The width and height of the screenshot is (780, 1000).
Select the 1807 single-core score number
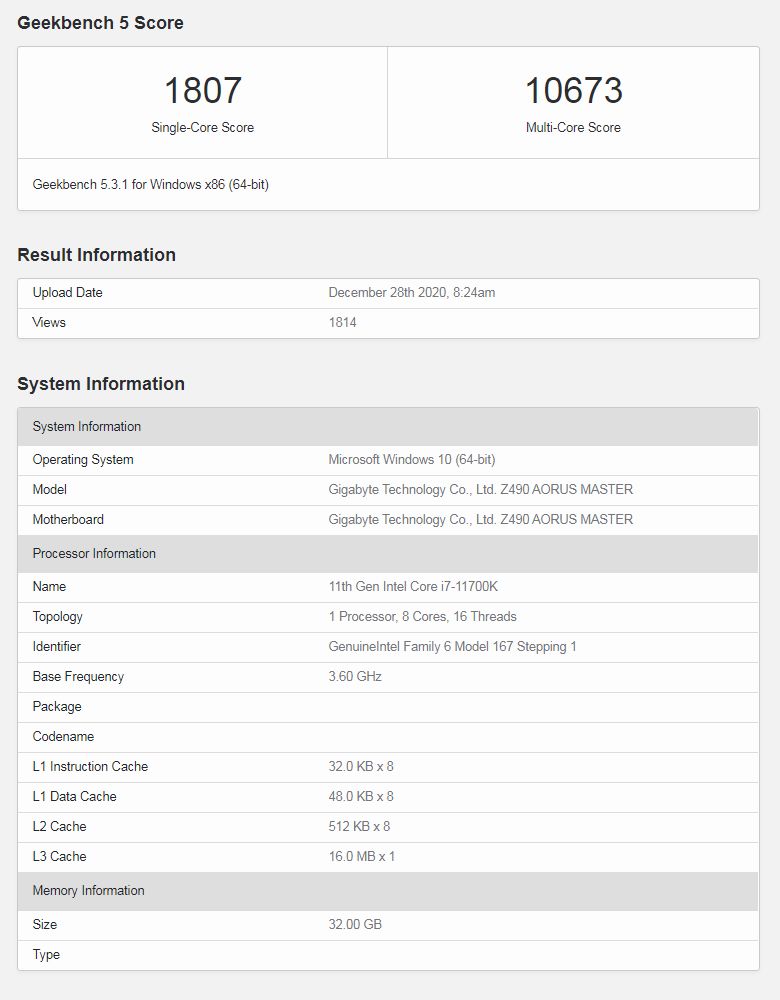(x=203, y=90)
